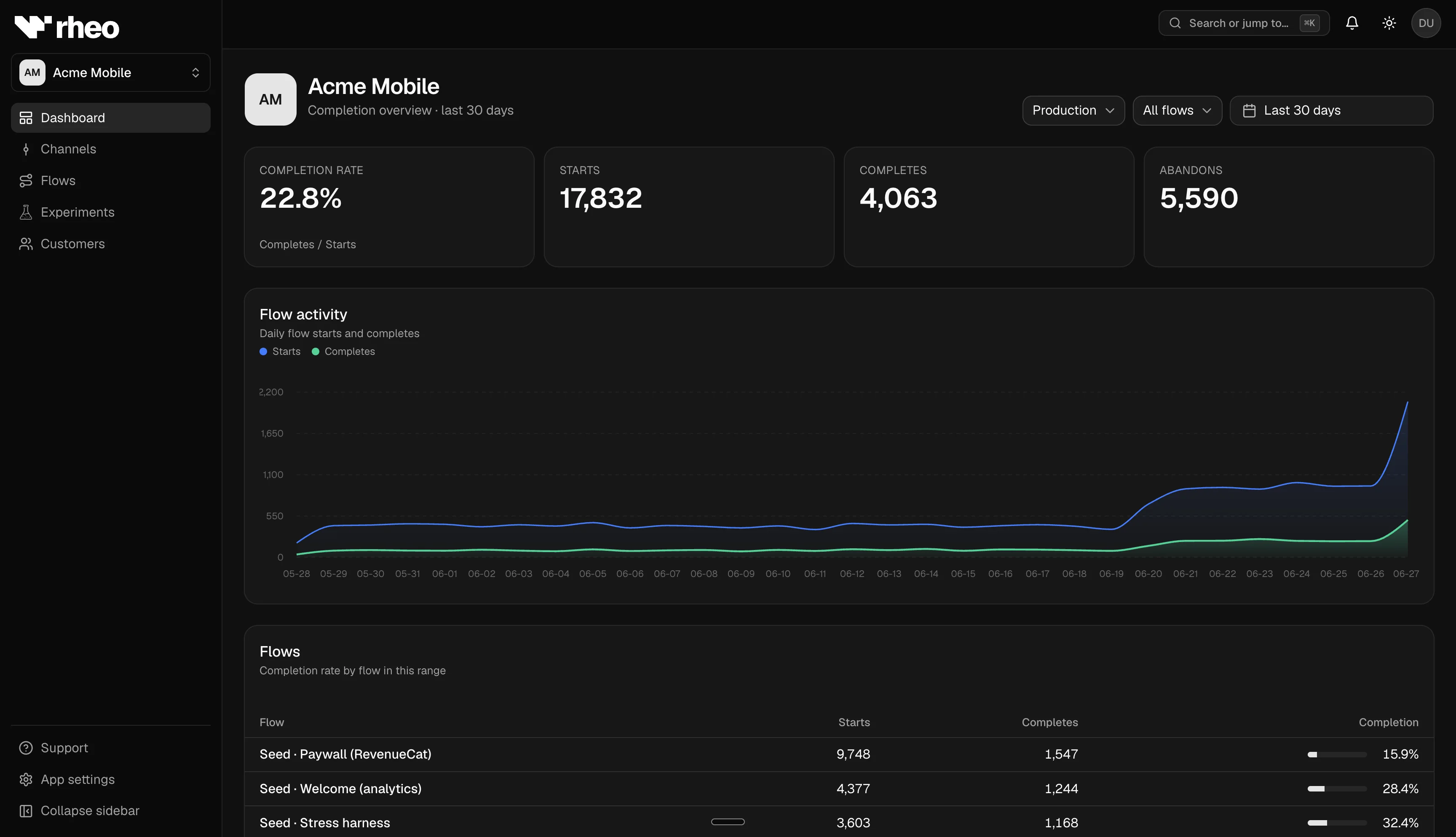Click the Support question-mark icon

coord(26,748)
